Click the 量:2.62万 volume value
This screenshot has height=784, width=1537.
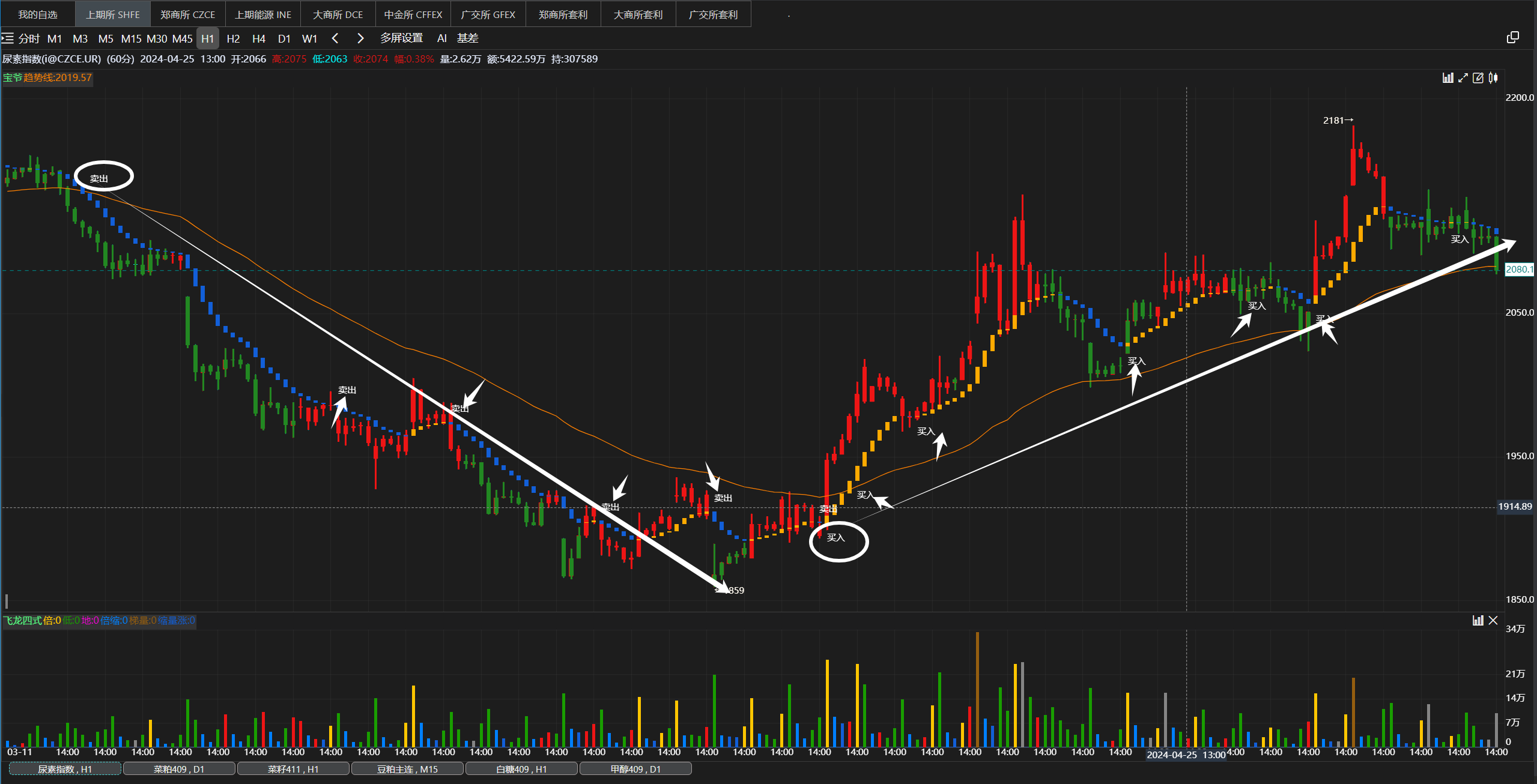(460, 59)
